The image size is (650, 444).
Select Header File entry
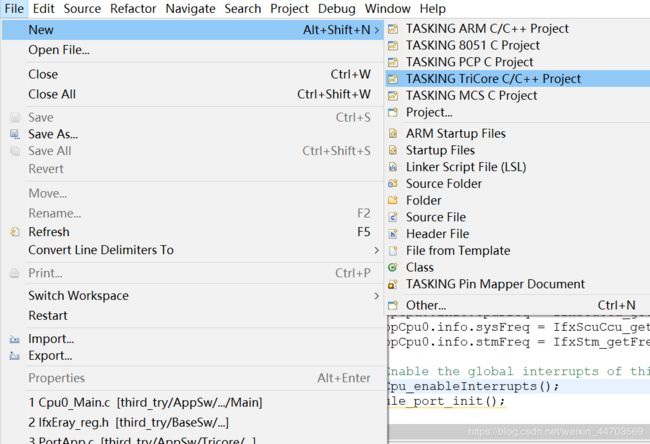click(518, 234)
